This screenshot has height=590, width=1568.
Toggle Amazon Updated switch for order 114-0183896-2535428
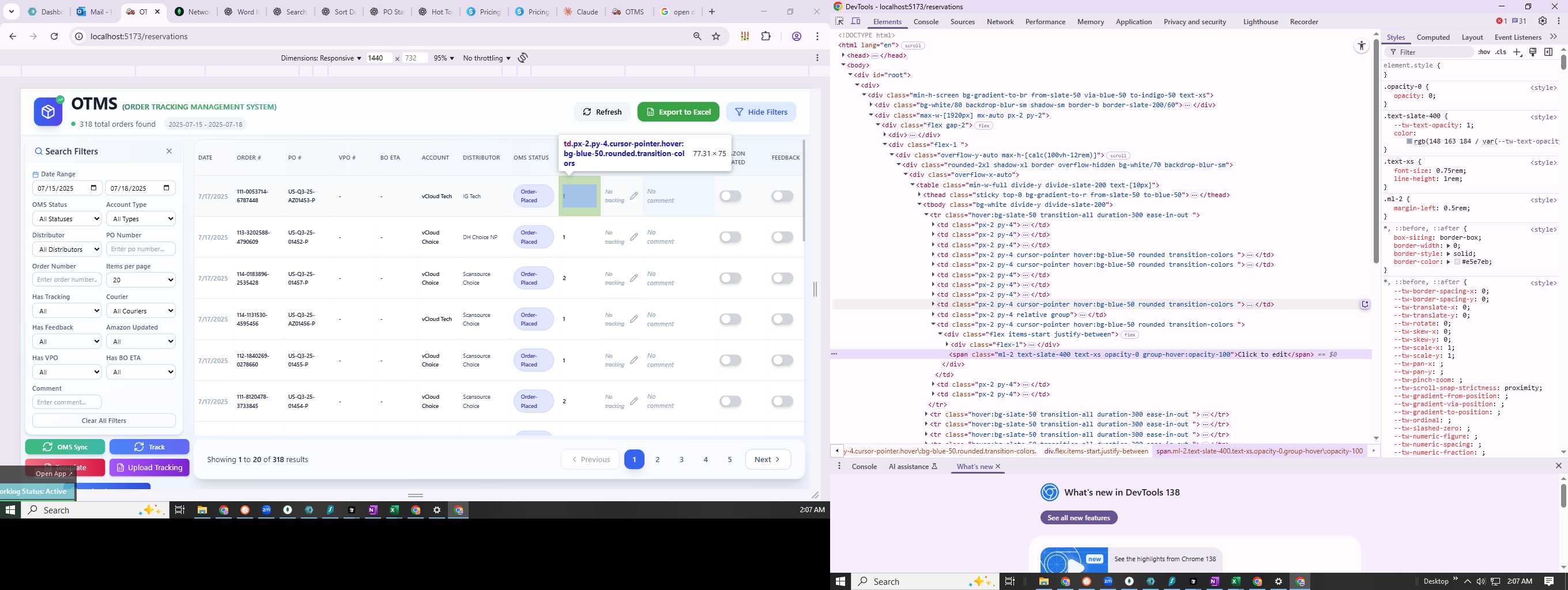click(730, 278)
